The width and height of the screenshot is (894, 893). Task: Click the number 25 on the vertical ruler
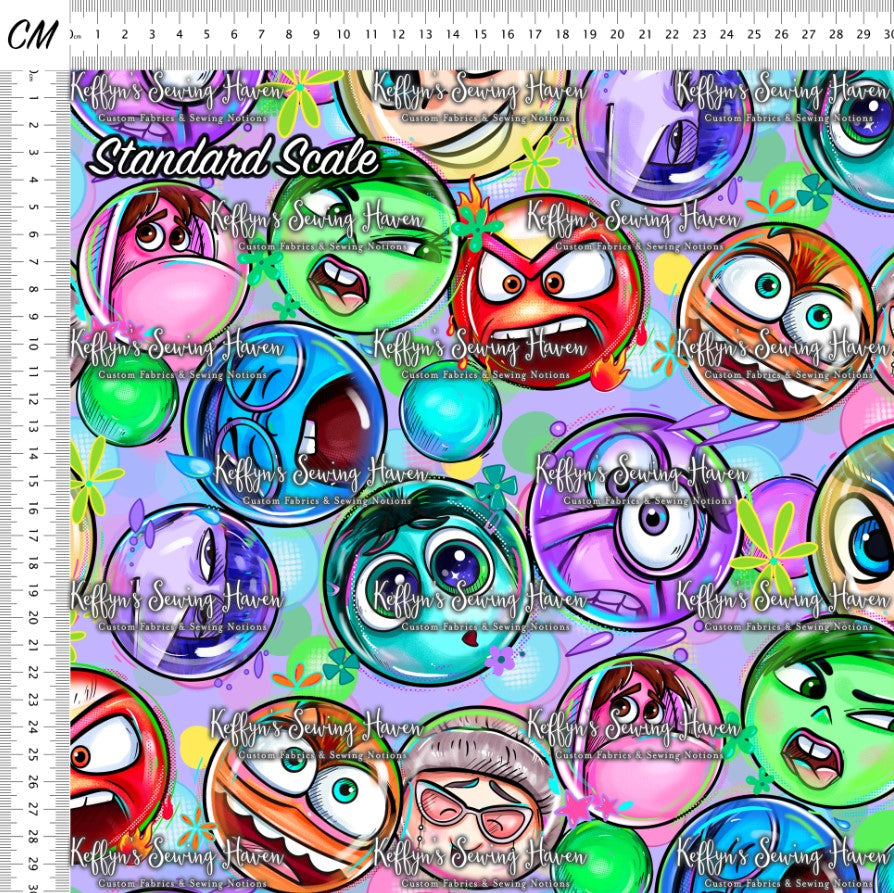[x=33, y=754]
